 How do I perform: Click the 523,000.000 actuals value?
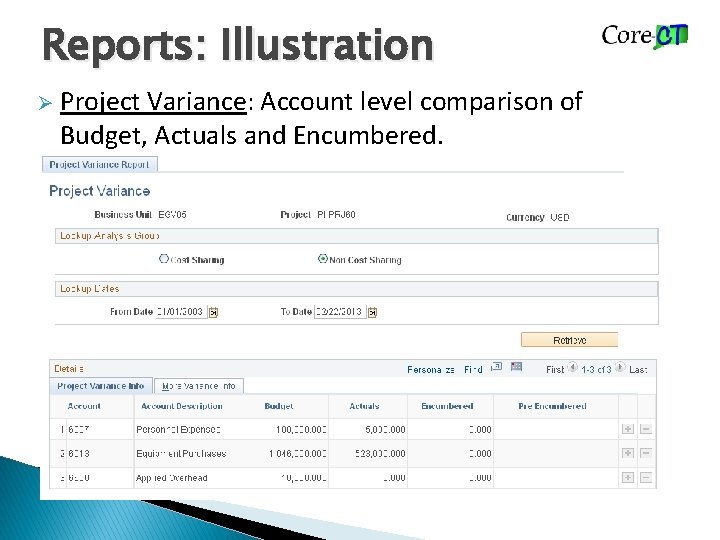coord(380,454)
